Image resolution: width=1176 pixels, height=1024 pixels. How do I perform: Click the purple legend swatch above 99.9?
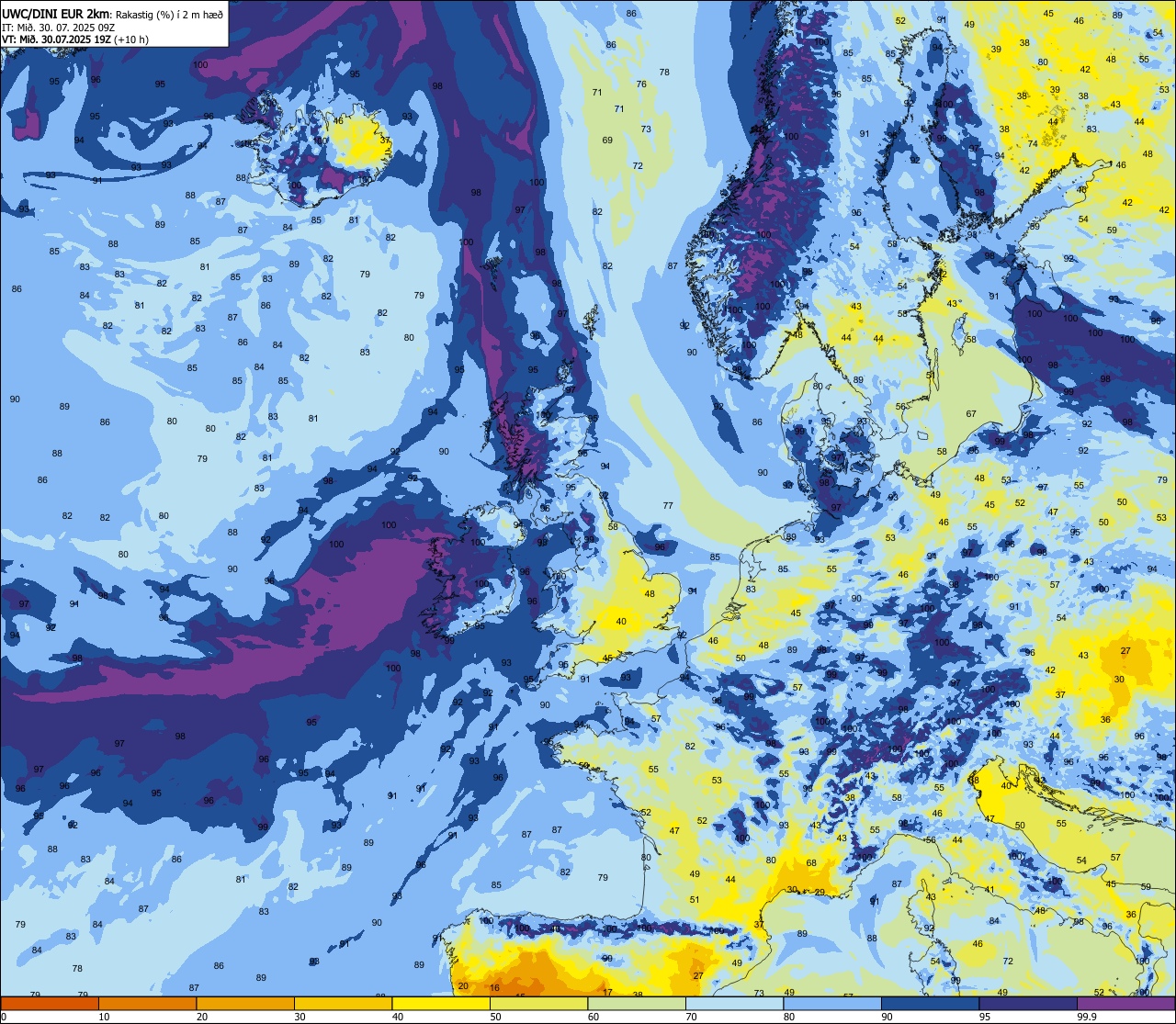tap(1125, 1003)
